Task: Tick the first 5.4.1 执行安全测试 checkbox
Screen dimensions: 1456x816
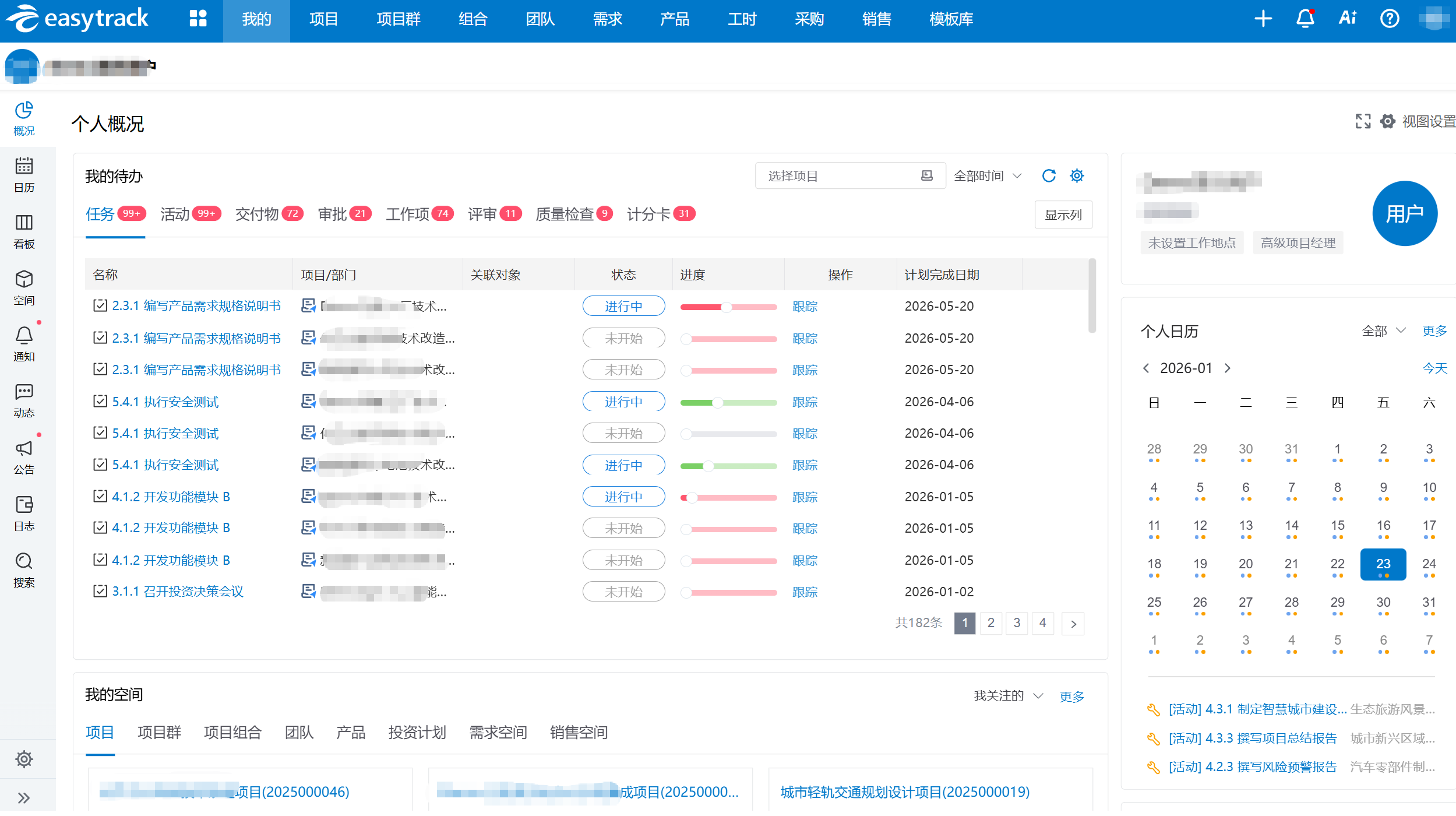Action: 100,401
